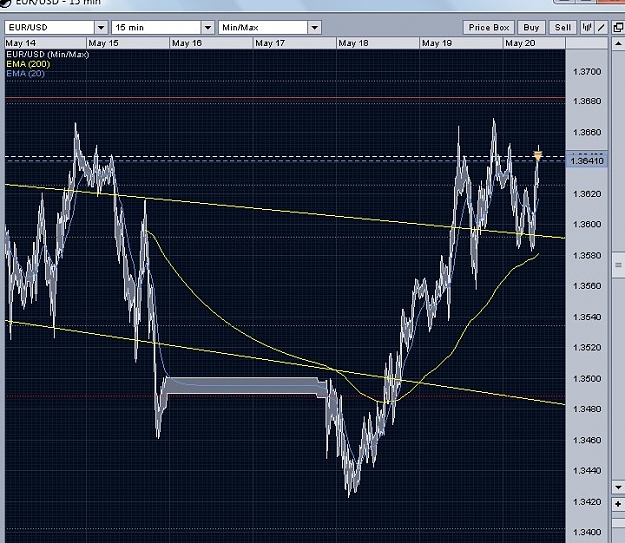
Task: Click the 1.3460 price axis label
Action: pos(587,440)
